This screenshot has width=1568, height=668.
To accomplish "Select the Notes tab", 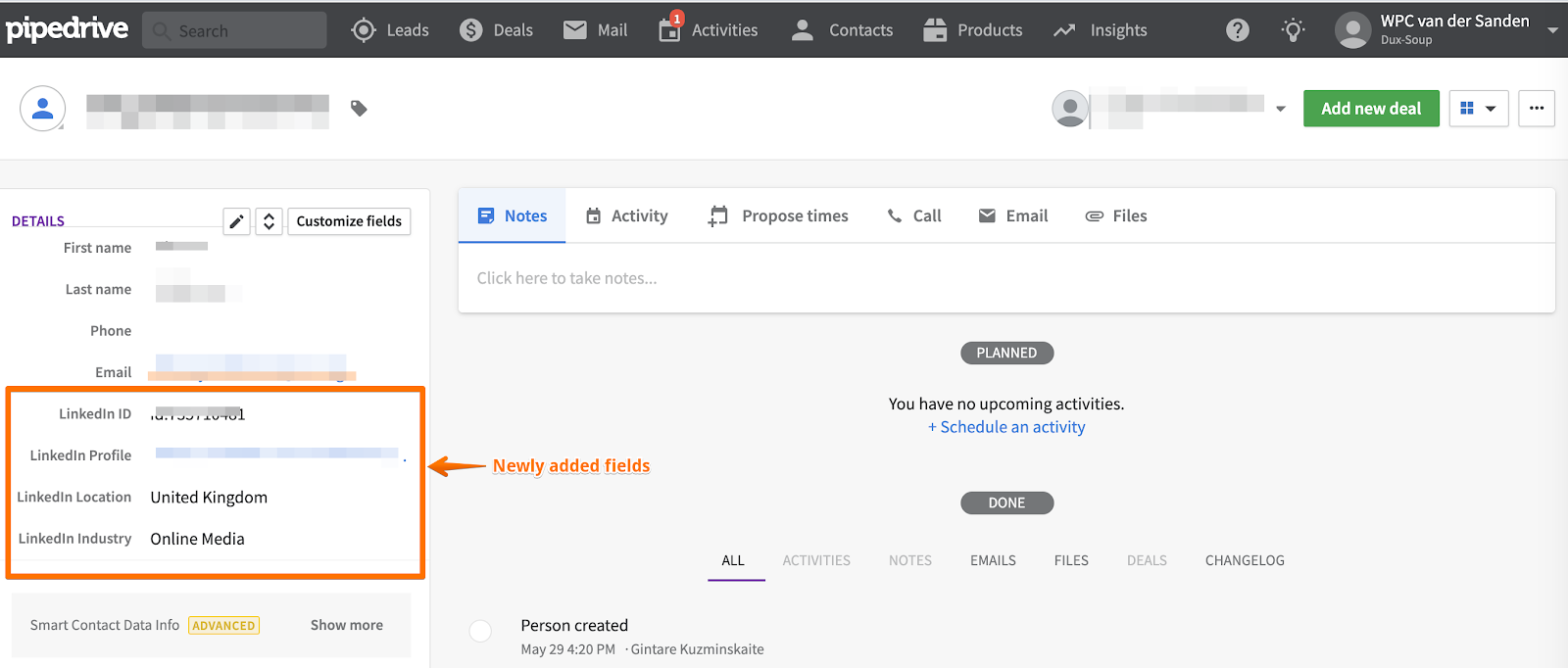I will pyautogui.click(x=512, y=215).
